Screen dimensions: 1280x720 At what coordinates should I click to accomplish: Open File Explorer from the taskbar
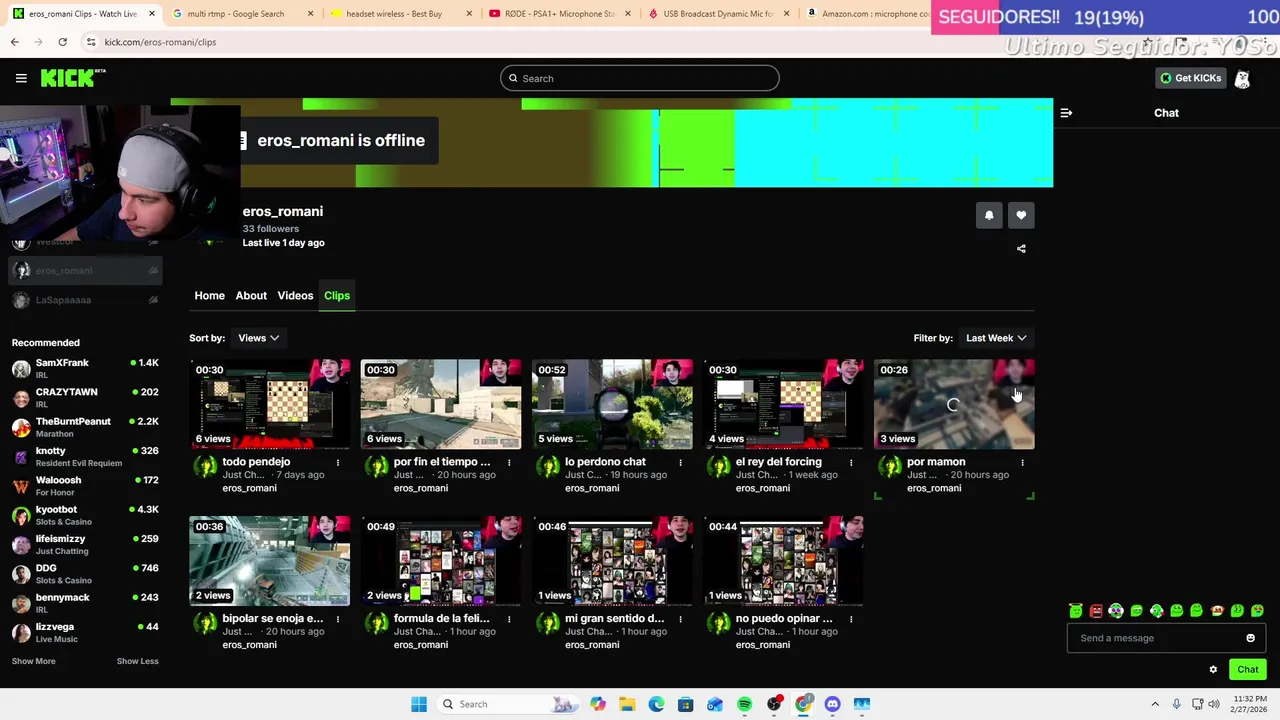[x=627, y=704]
